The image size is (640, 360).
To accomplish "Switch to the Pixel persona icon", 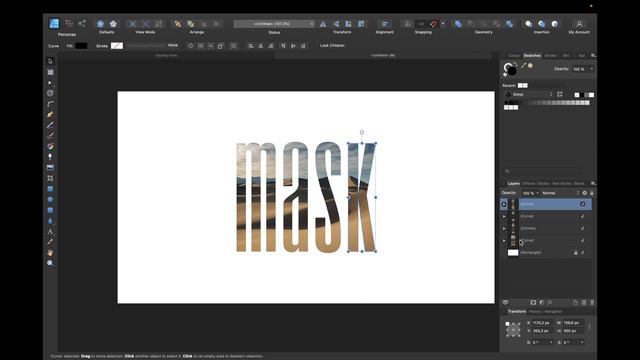I will 69,24.
